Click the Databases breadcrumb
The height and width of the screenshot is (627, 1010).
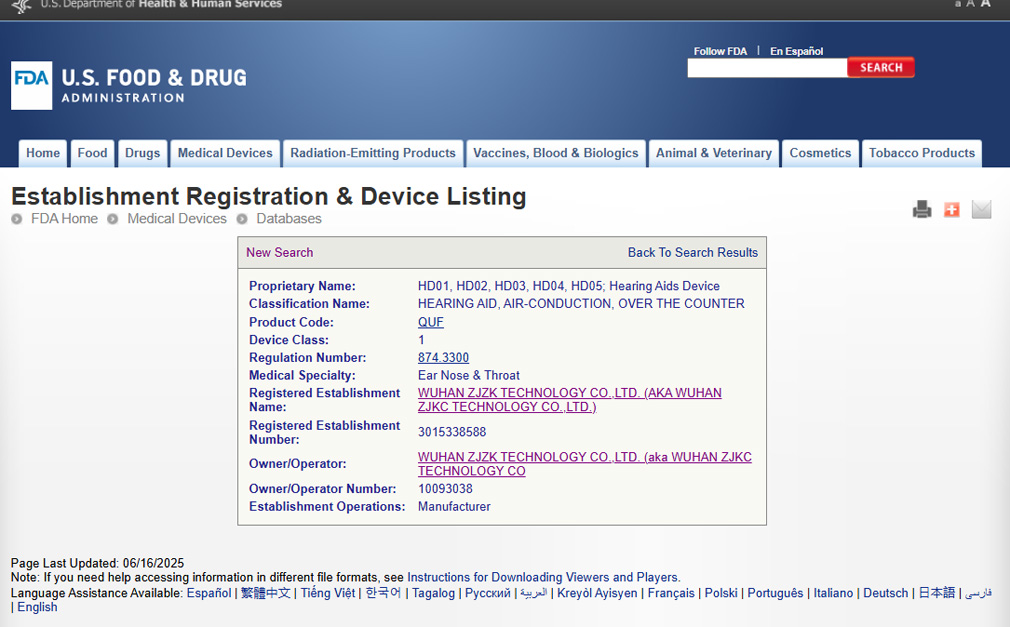point(289,219)
